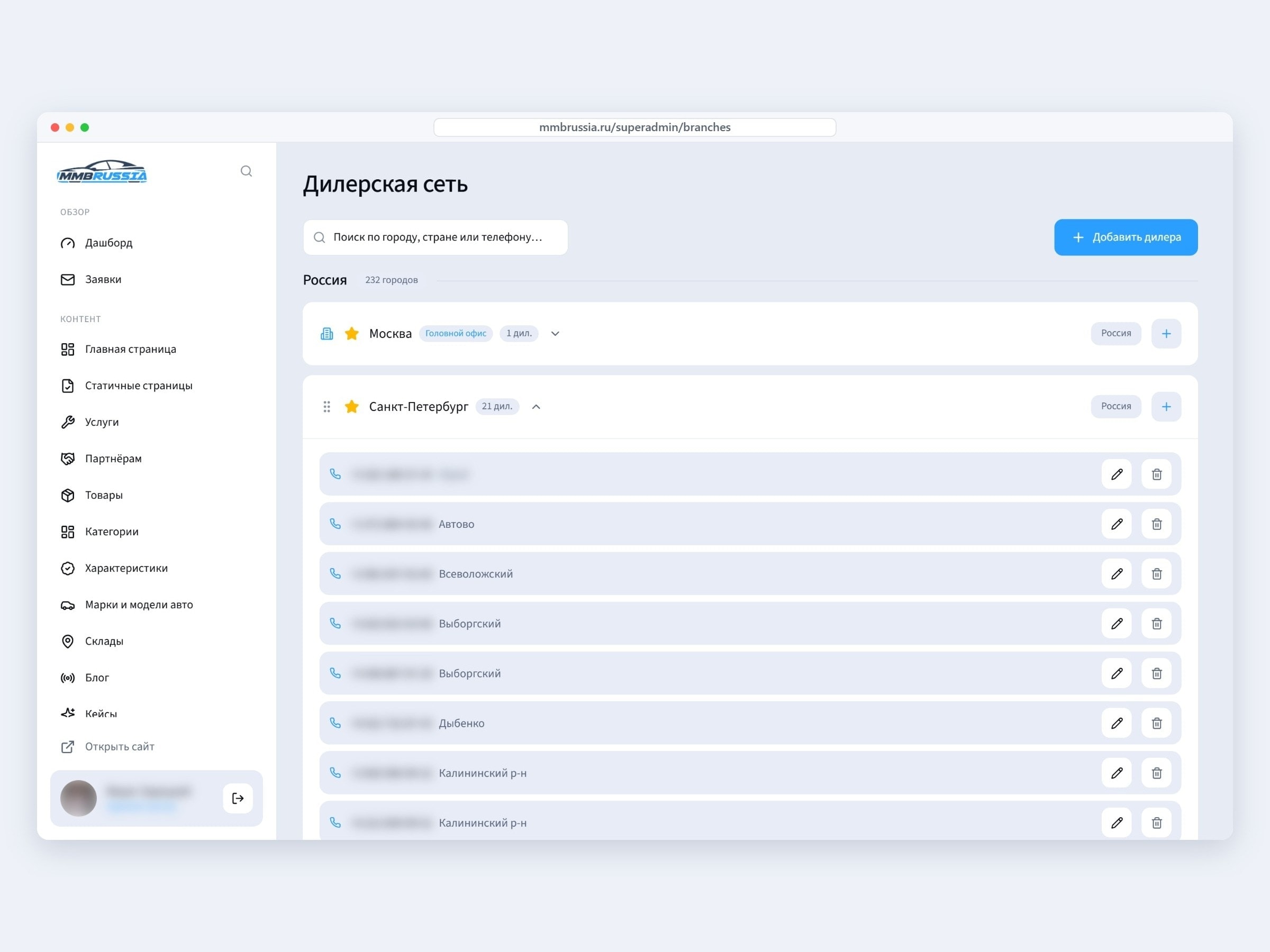Click the sidebar search magnifier icon
This screenshot has width=1270, height=952.
coord(246,171)
